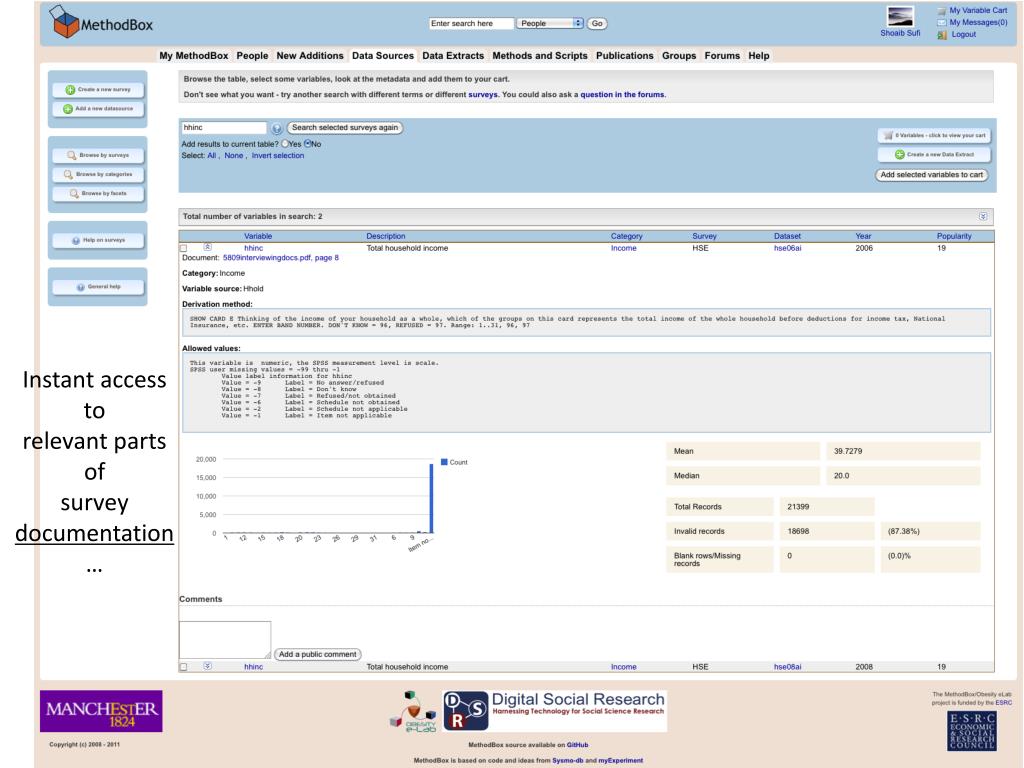1024x768 pixels.
Task: Select the Data Sources tab
Action: coord(383,56)
